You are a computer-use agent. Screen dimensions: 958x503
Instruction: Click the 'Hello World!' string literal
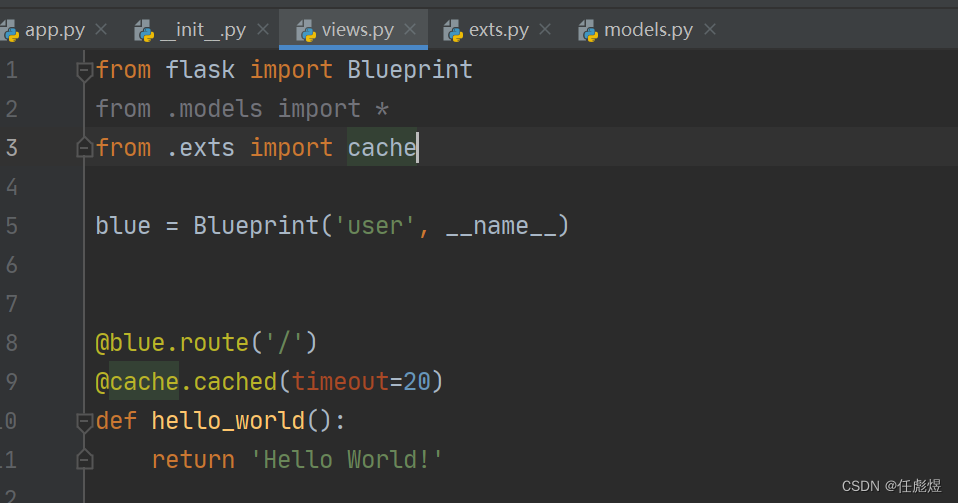[x=346, y=460]
